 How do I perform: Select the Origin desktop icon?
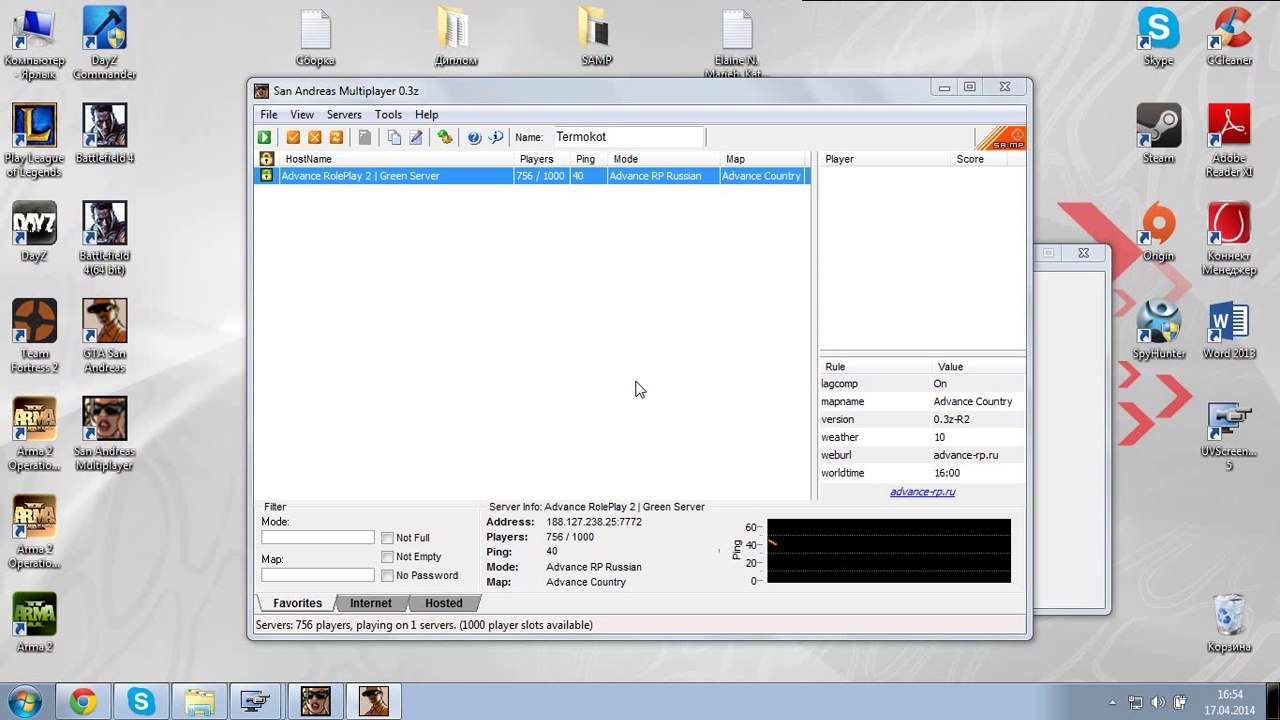pos(1158,232)
